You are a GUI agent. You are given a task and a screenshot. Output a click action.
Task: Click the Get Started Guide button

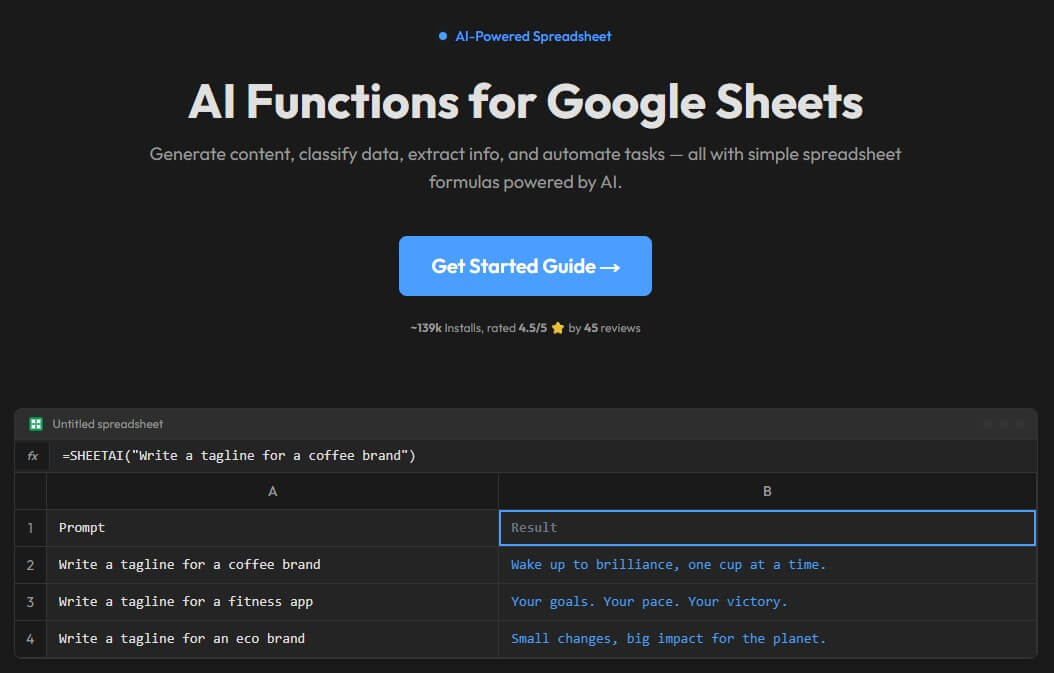tap(525, 266)
